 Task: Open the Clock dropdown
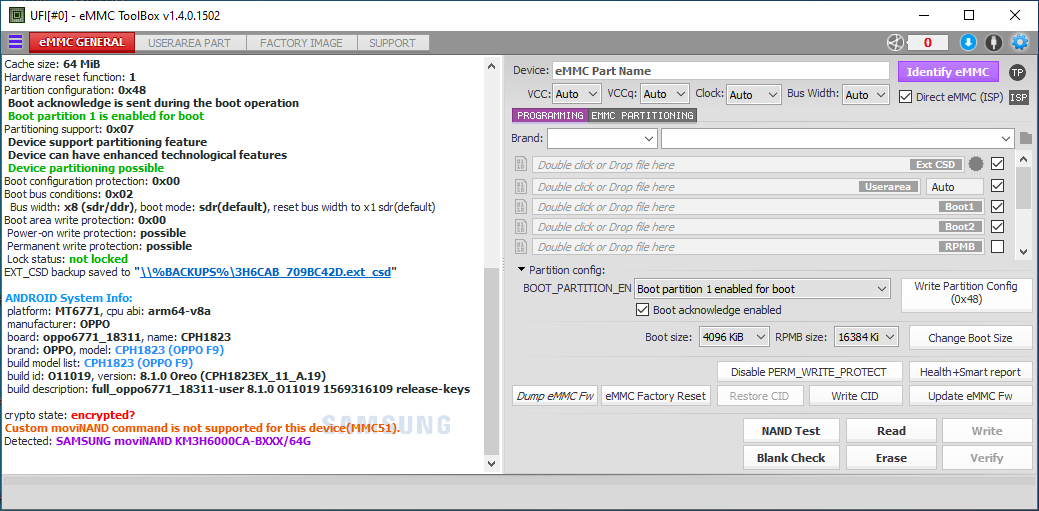point(753,95)
